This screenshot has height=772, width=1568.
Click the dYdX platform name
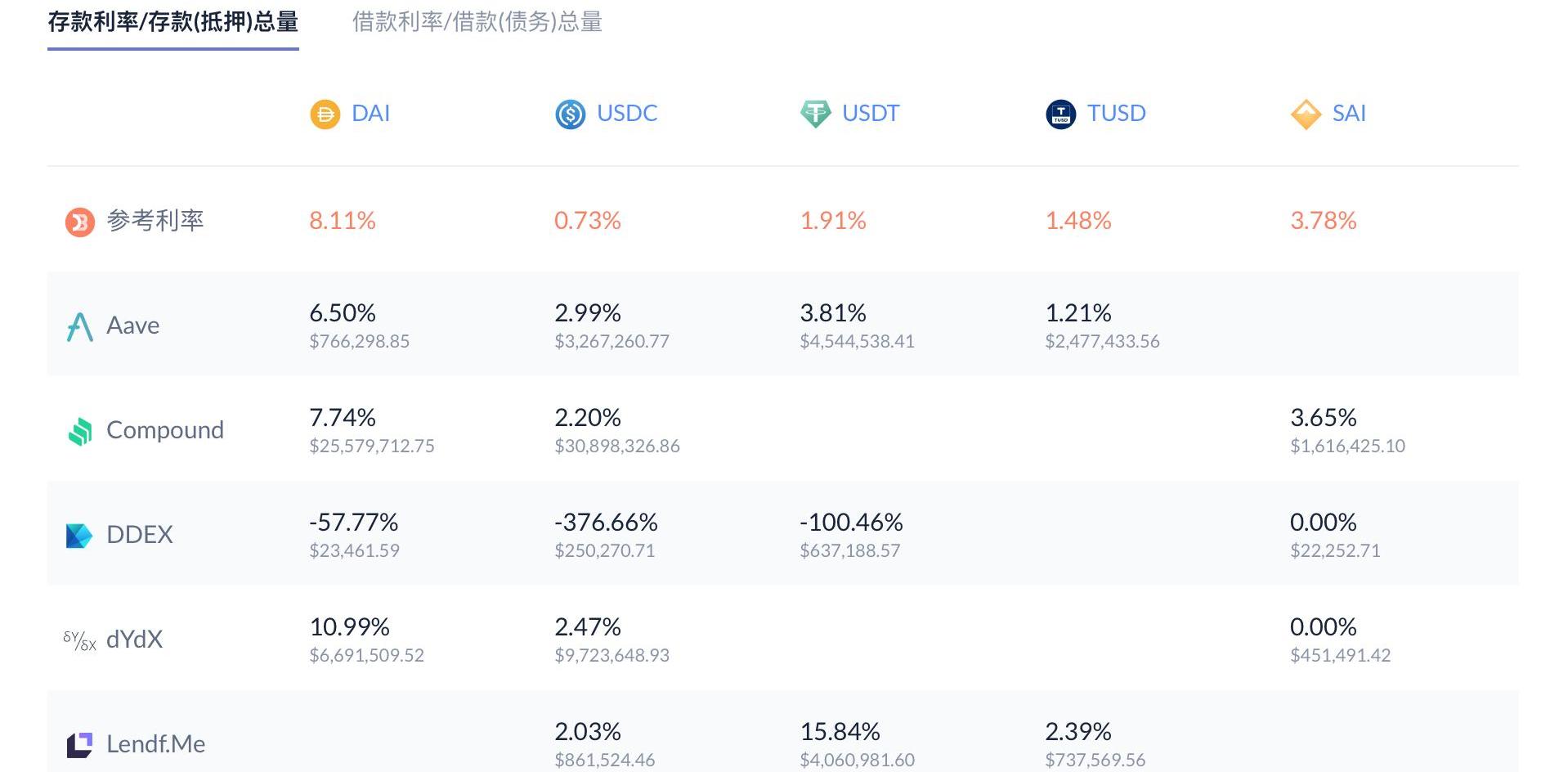(134, 640)
